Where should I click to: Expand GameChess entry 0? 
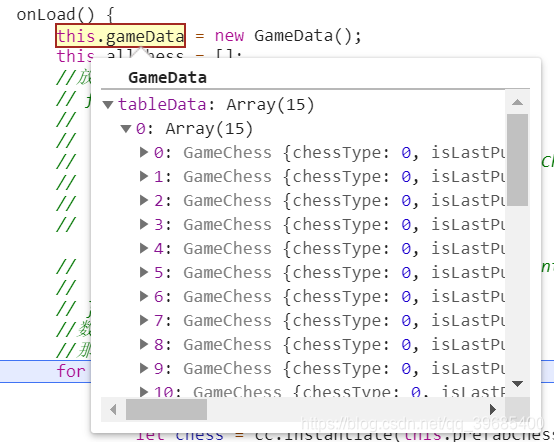pyautogui.click(x=144, y=152)
